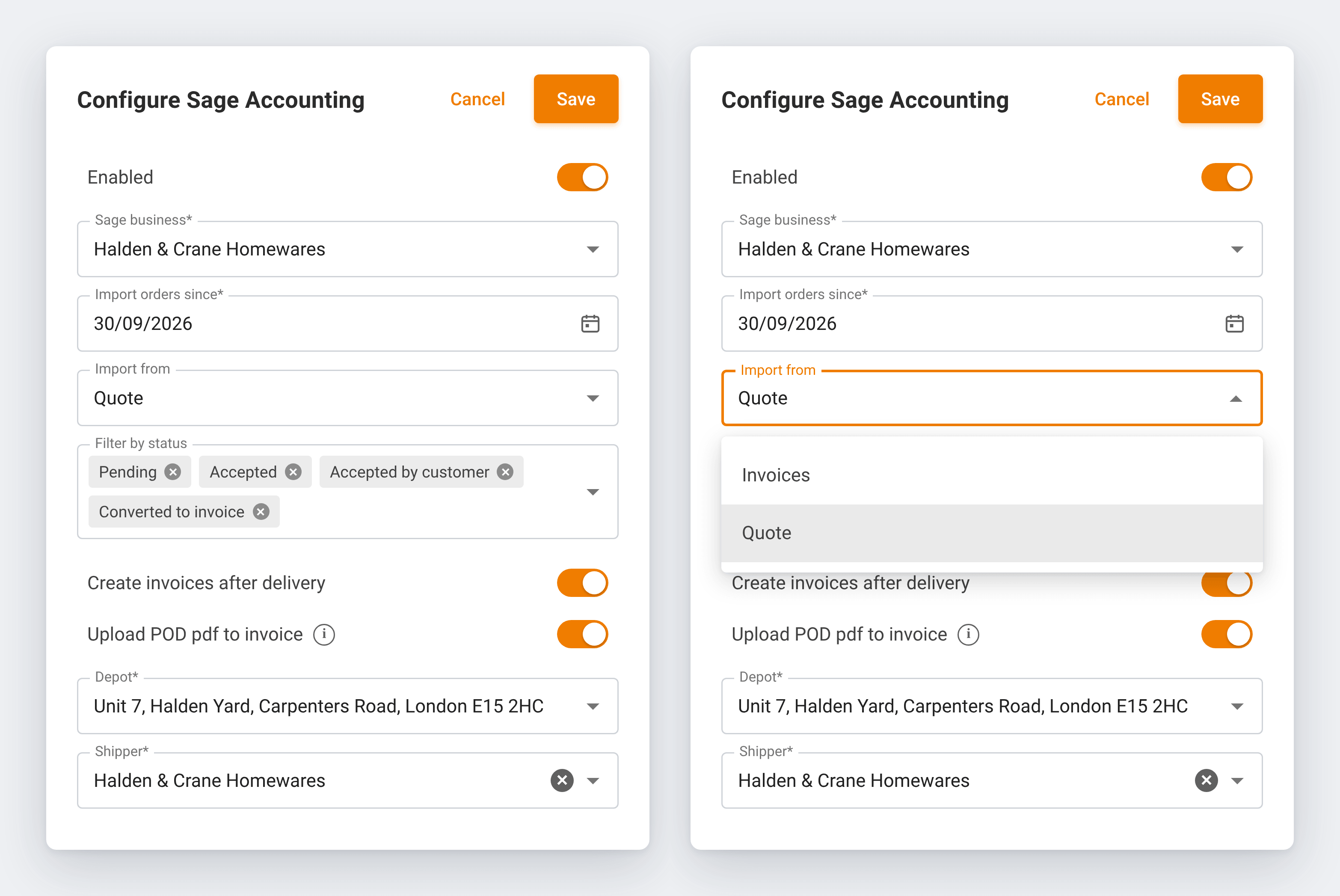Click Save button in left panel

pyautogui.click(x=576, y=99)
